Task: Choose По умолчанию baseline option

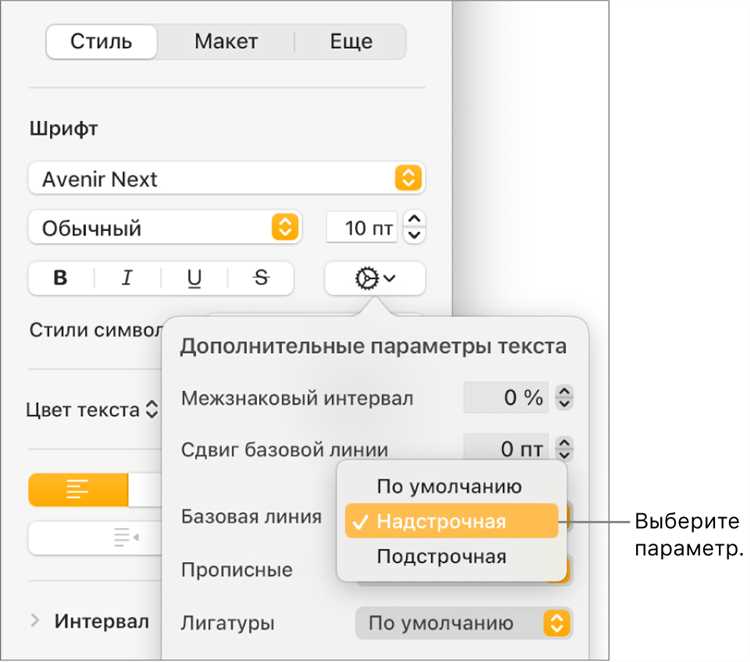Action: tap(449, 487)
